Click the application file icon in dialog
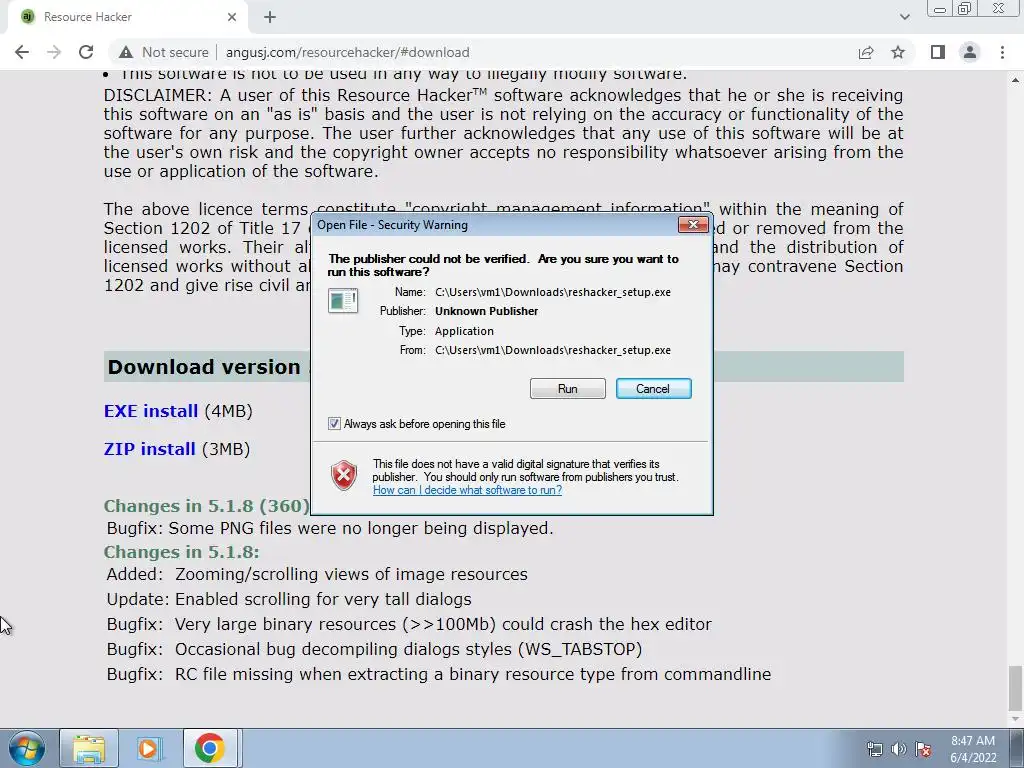This screenshot has height=768, width=1024. [x=343, y=301]
